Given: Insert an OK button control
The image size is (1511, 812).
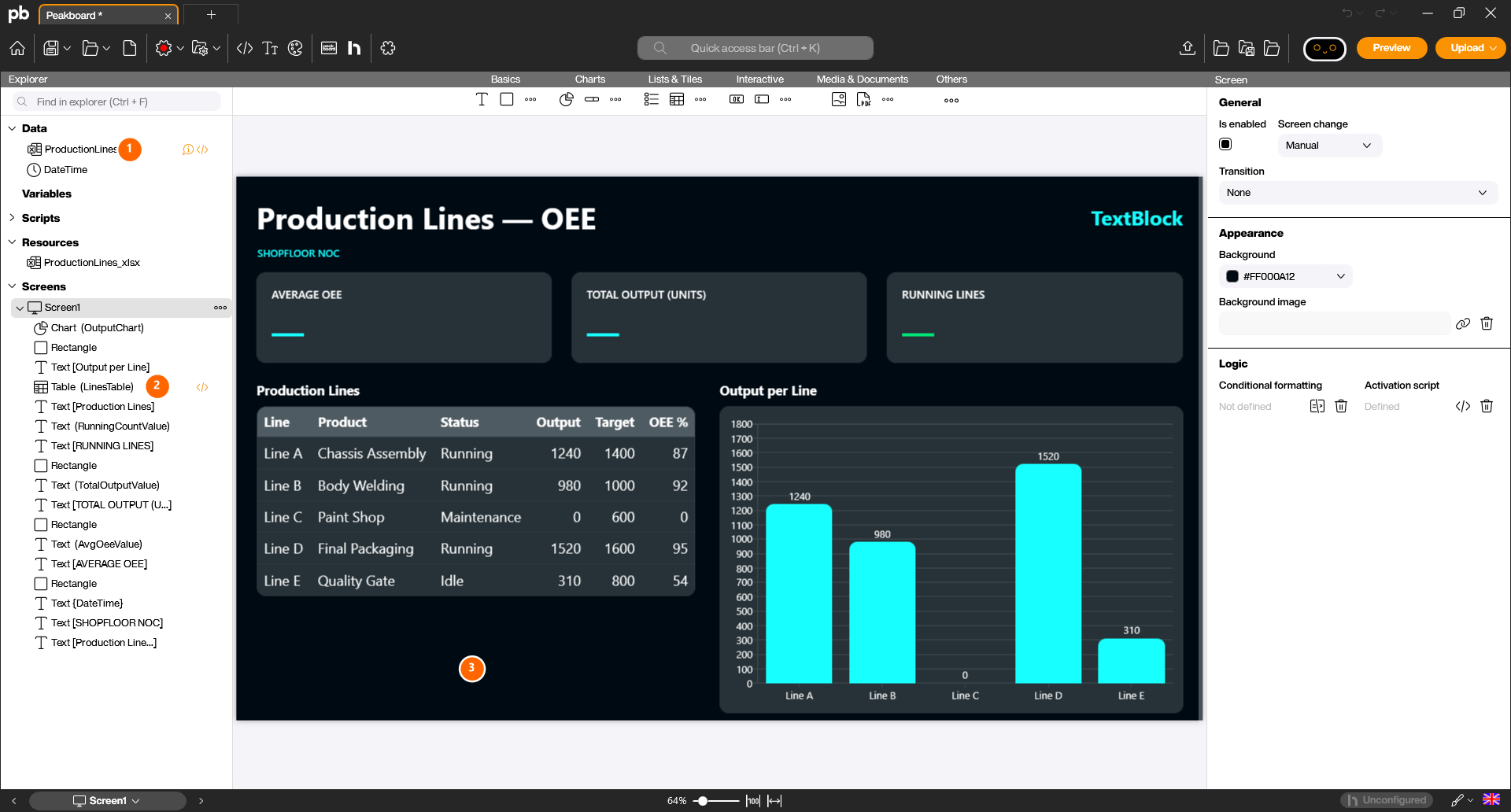Looking at the screenshot, I should [x=737, y=99].
